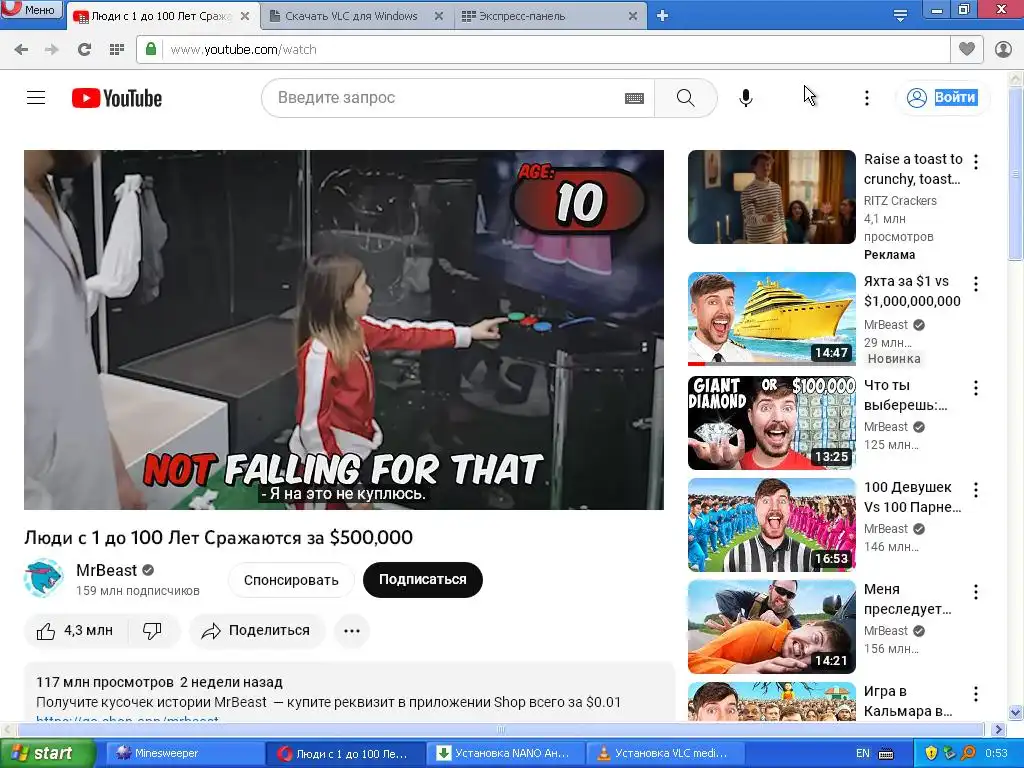Go forward with the browser forward arrow
This screenshot has height=768, width=1024.
coord(52,49)
